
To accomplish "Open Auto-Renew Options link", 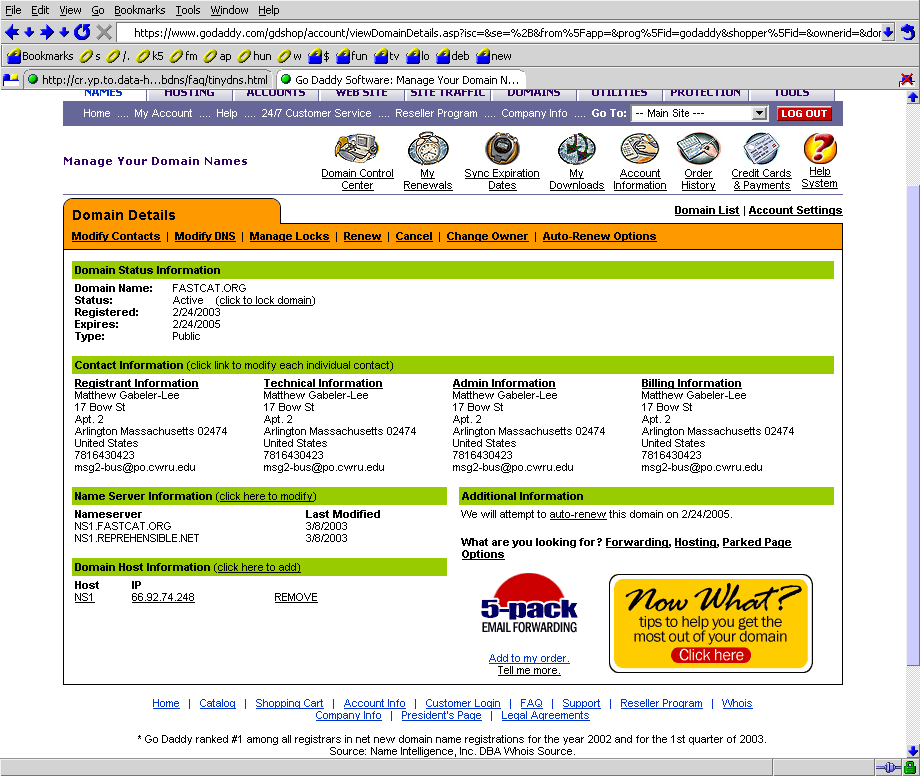I will point(599,236).
